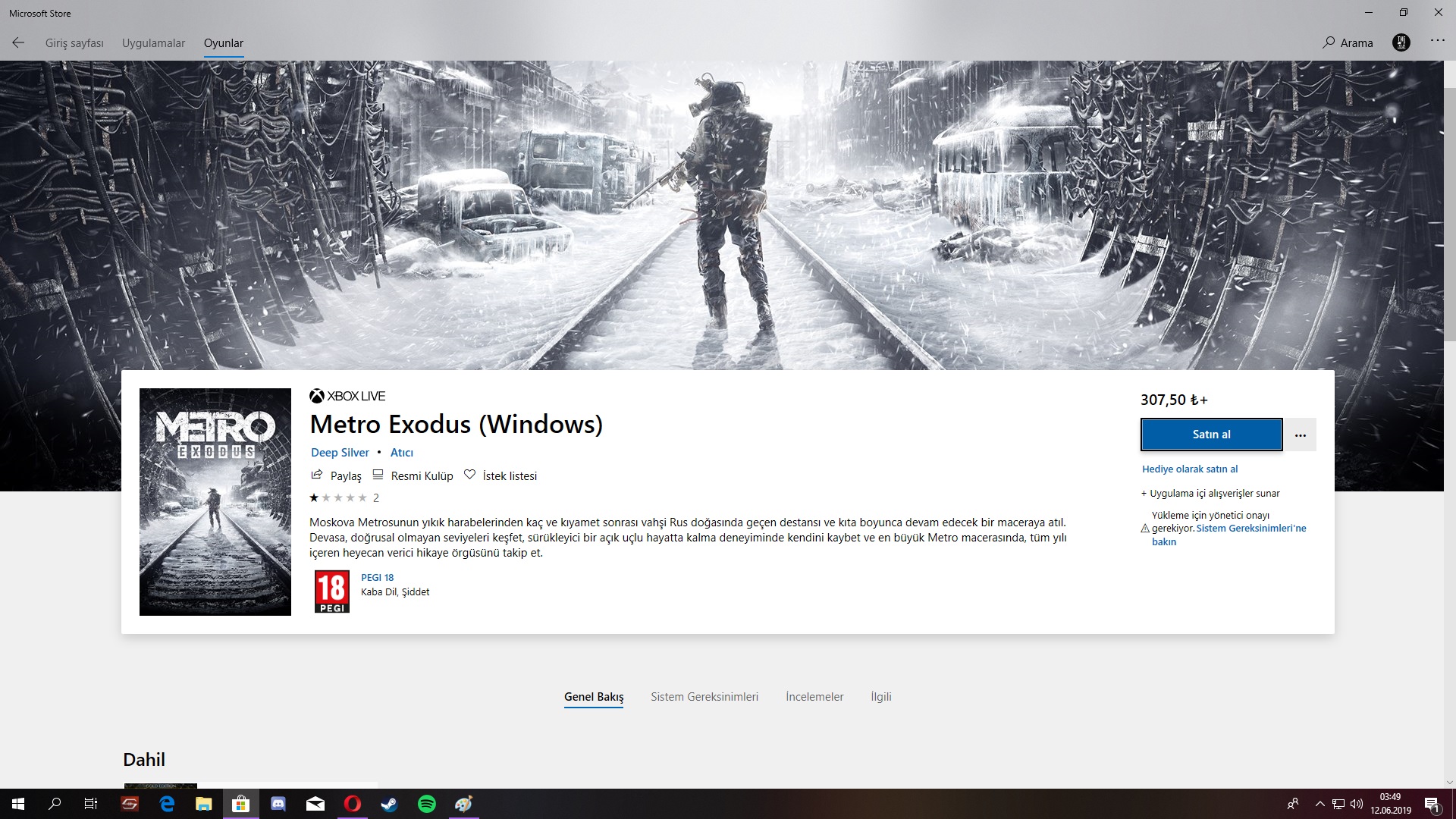
Task: Open the Store's top-right more options menu
Action: [x=1438, y=41]
